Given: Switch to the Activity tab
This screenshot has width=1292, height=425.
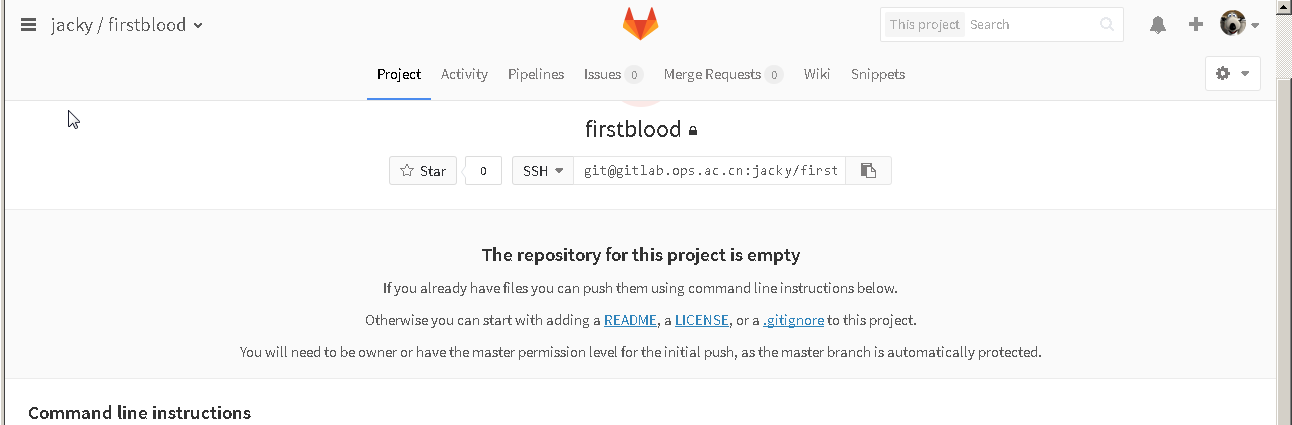Looking at the screenshot, I should tap(464, 74).
